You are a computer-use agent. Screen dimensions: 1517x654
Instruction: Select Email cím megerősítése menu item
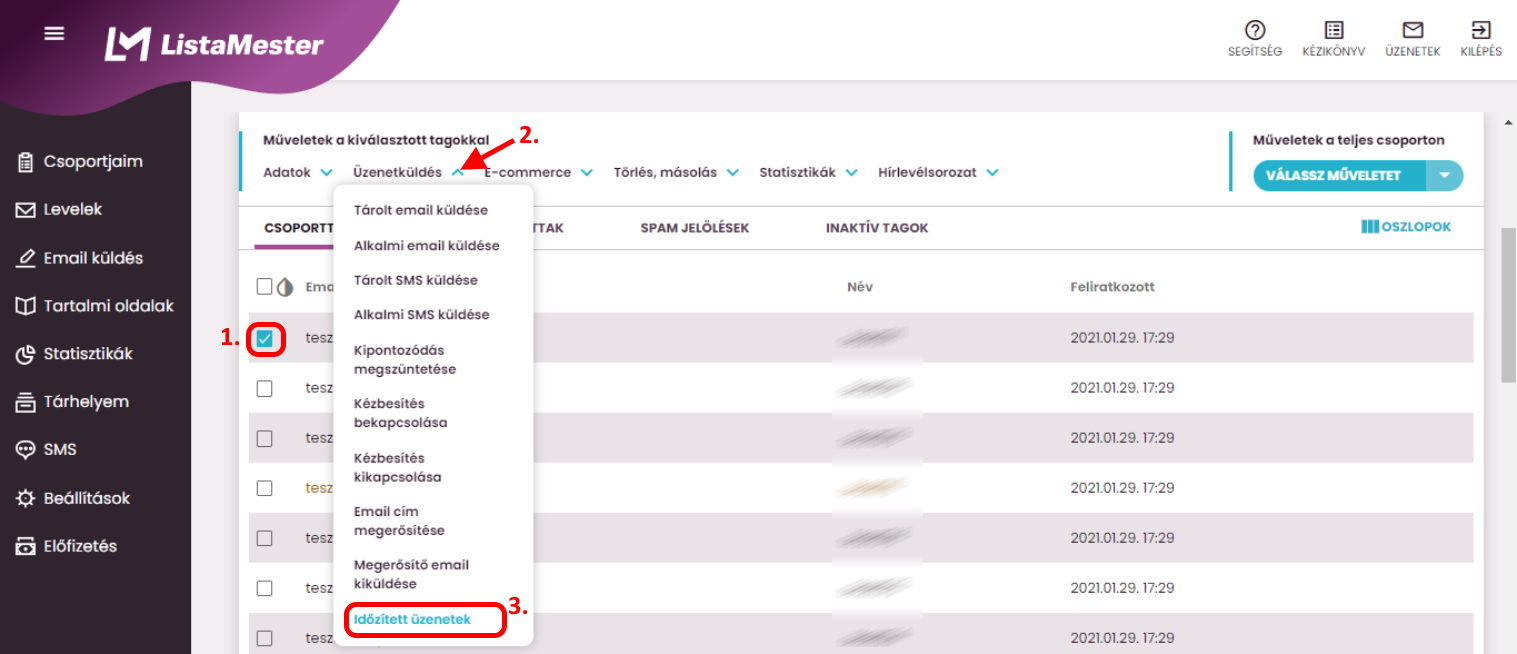399,521
